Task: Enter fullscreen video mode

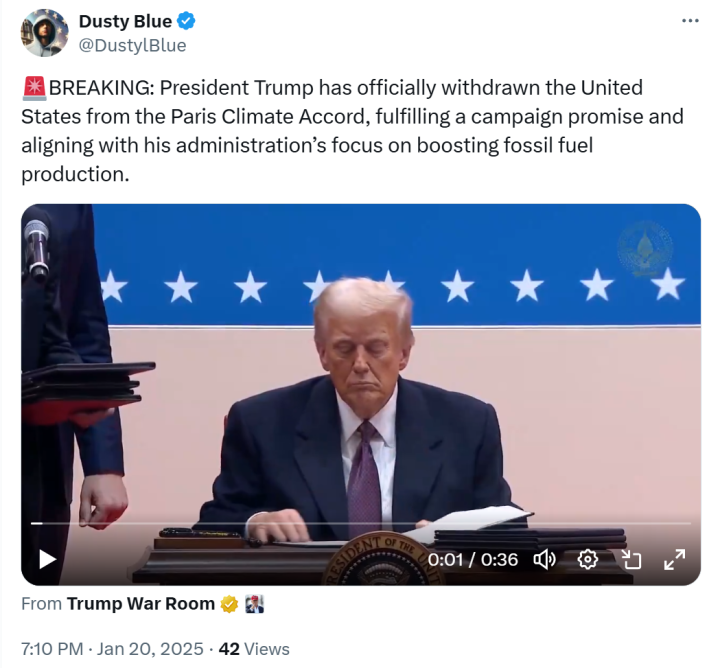Action: (675, 559)
